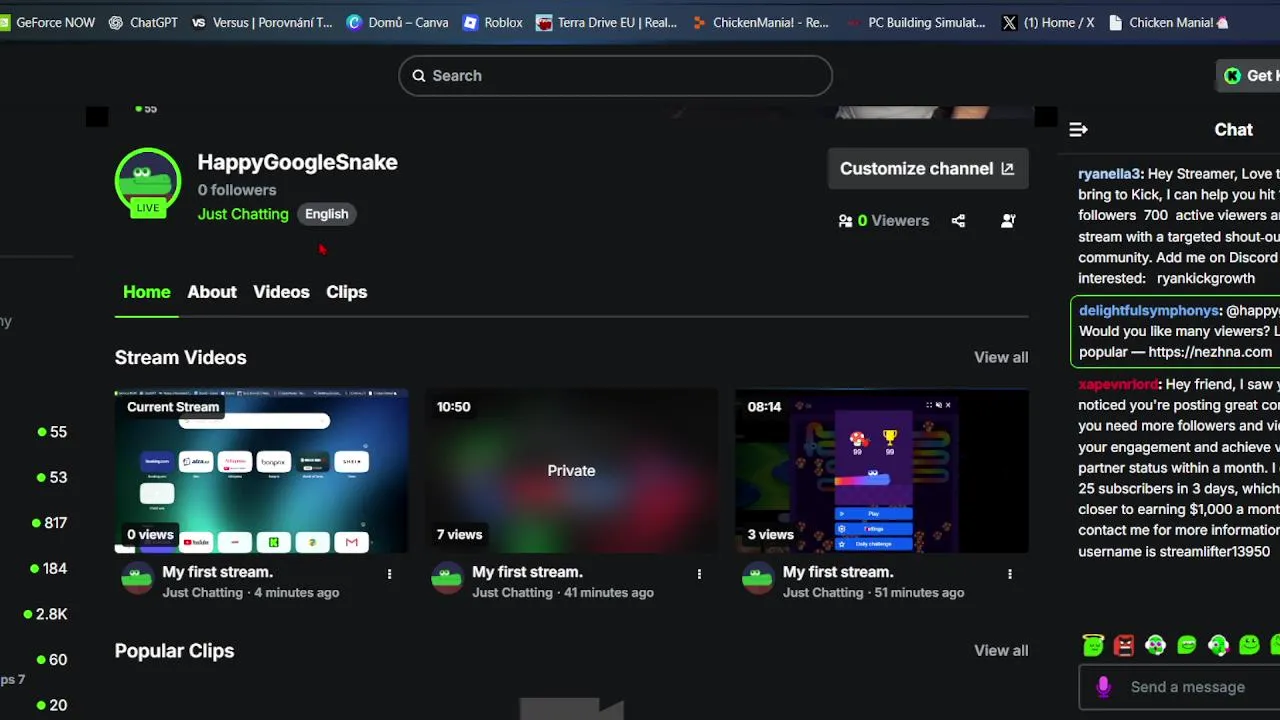Click the sidebar channel with 817 viewers
Viewport: 1280px width, 720px height.
click(52, 523)
